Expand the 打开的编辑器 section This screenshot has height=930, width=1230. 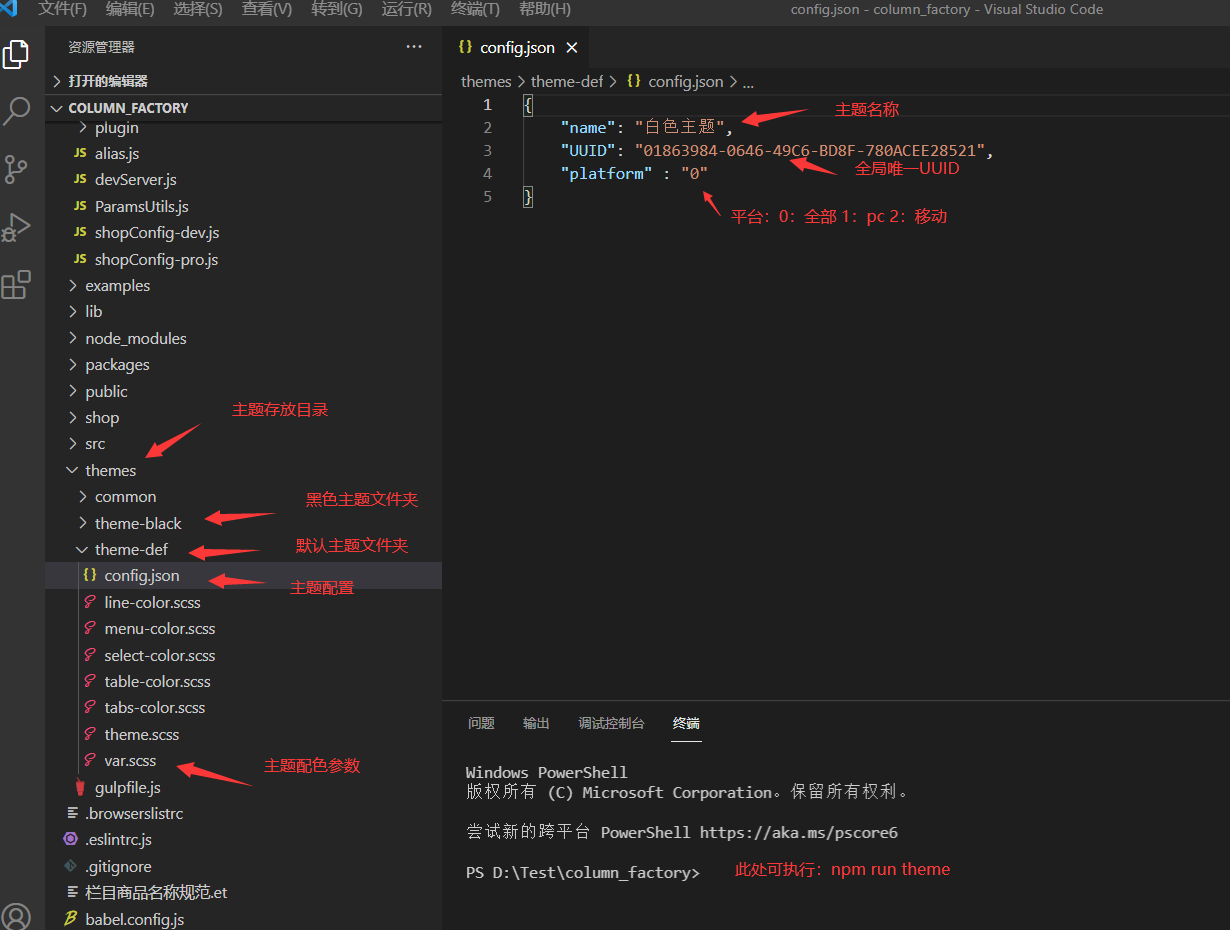coord(107,81)
